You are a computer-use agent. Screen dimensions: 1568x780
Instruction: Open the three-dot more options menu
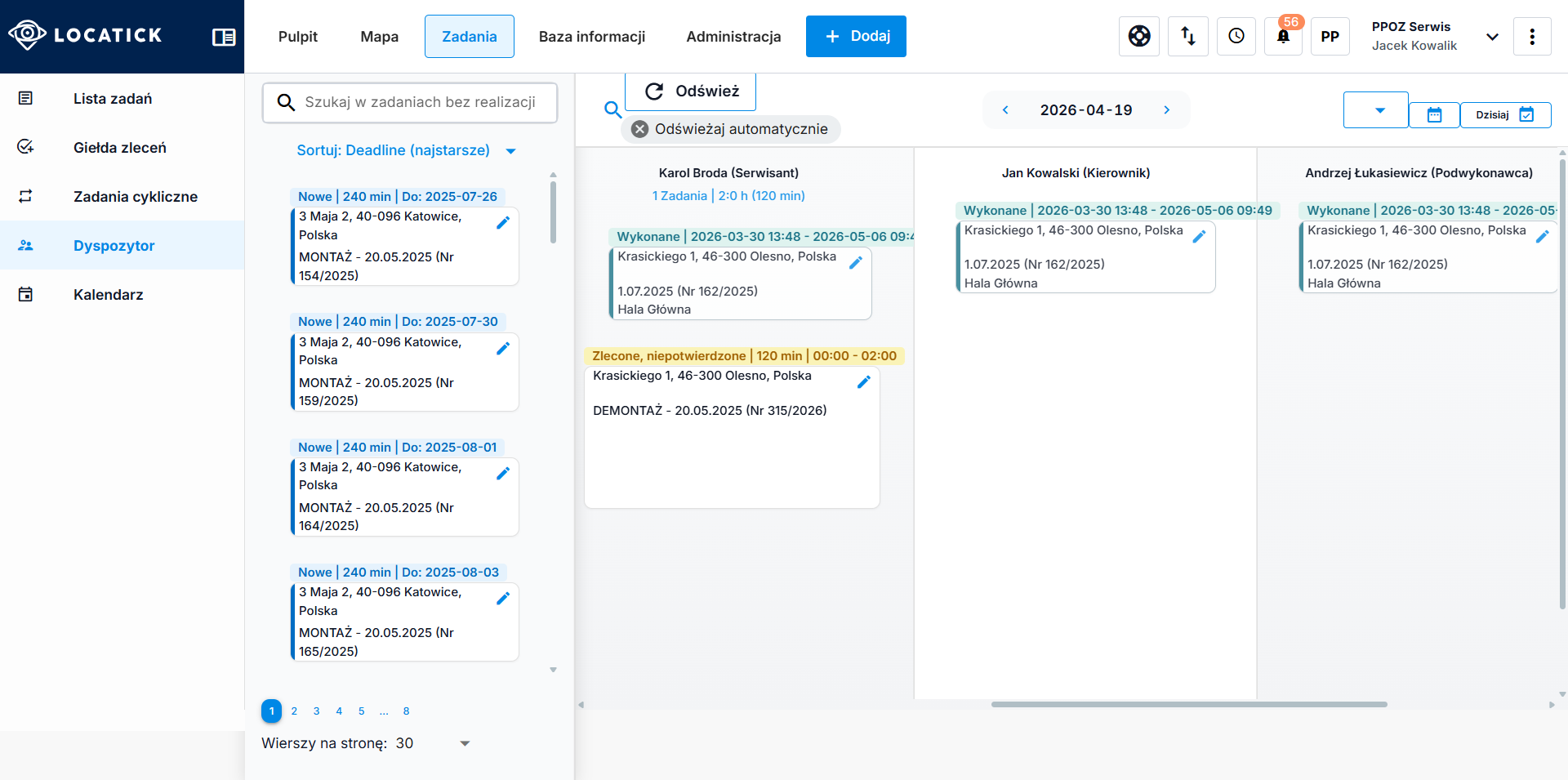coord(1532,36)
